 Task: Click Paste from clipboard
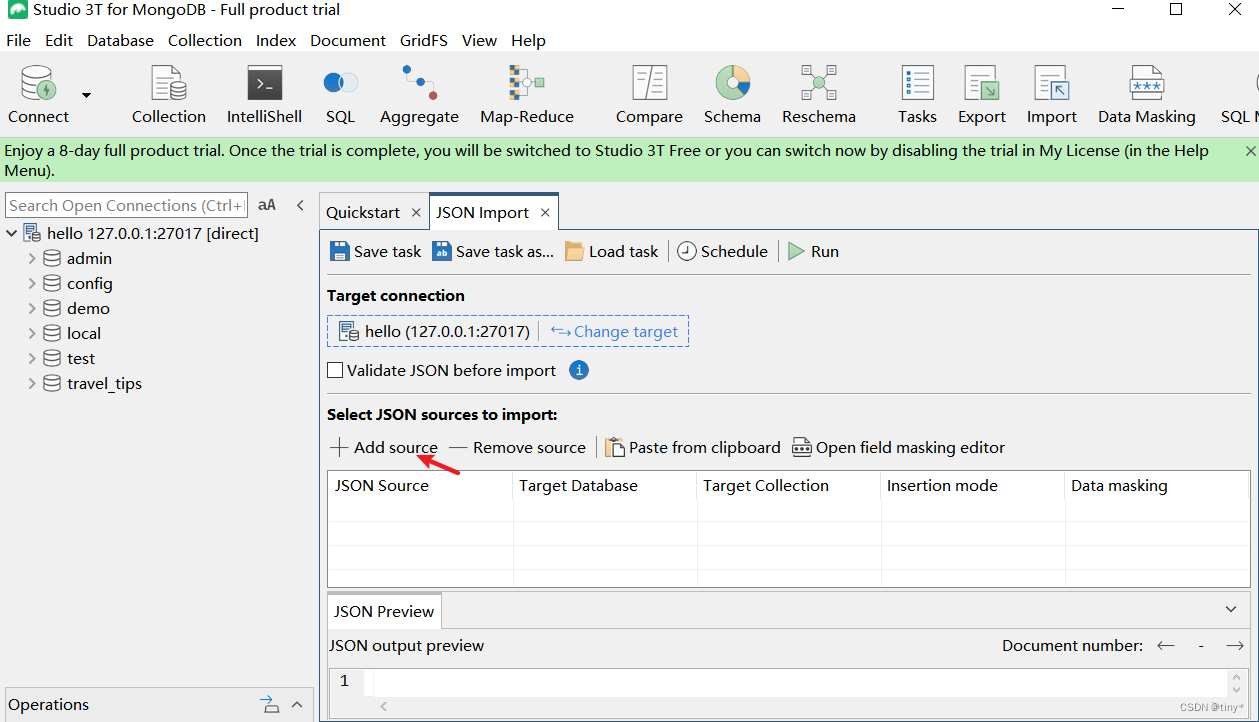coord(693,447)
